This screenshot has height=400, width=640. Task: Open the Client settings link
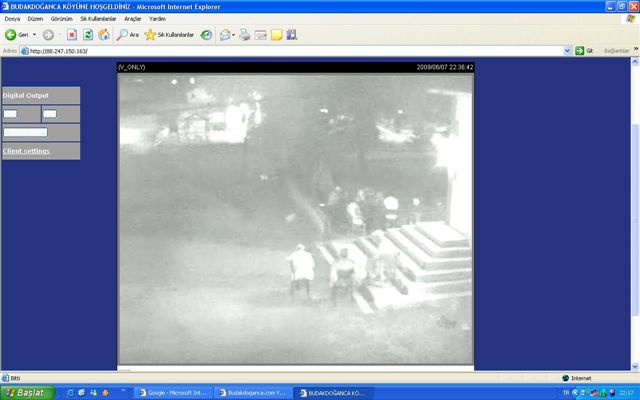[27, 151]
